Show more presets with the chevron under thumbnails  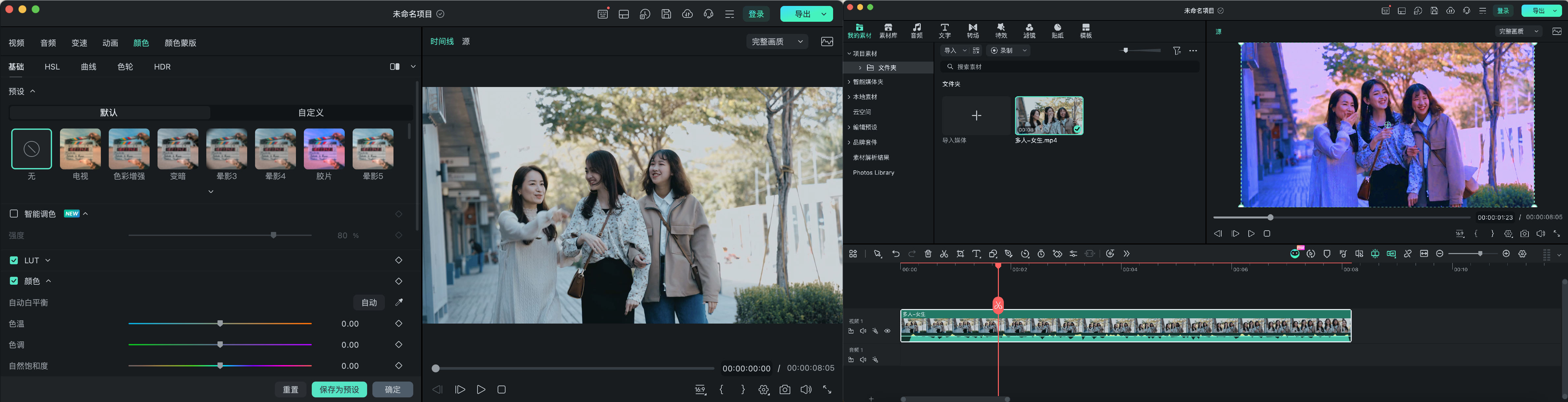(x=211, y=191)
